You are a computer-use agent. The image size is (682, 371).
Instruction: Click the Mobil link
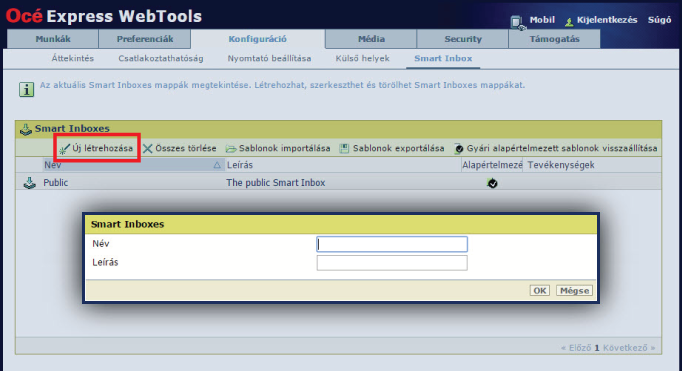(542, 20)
